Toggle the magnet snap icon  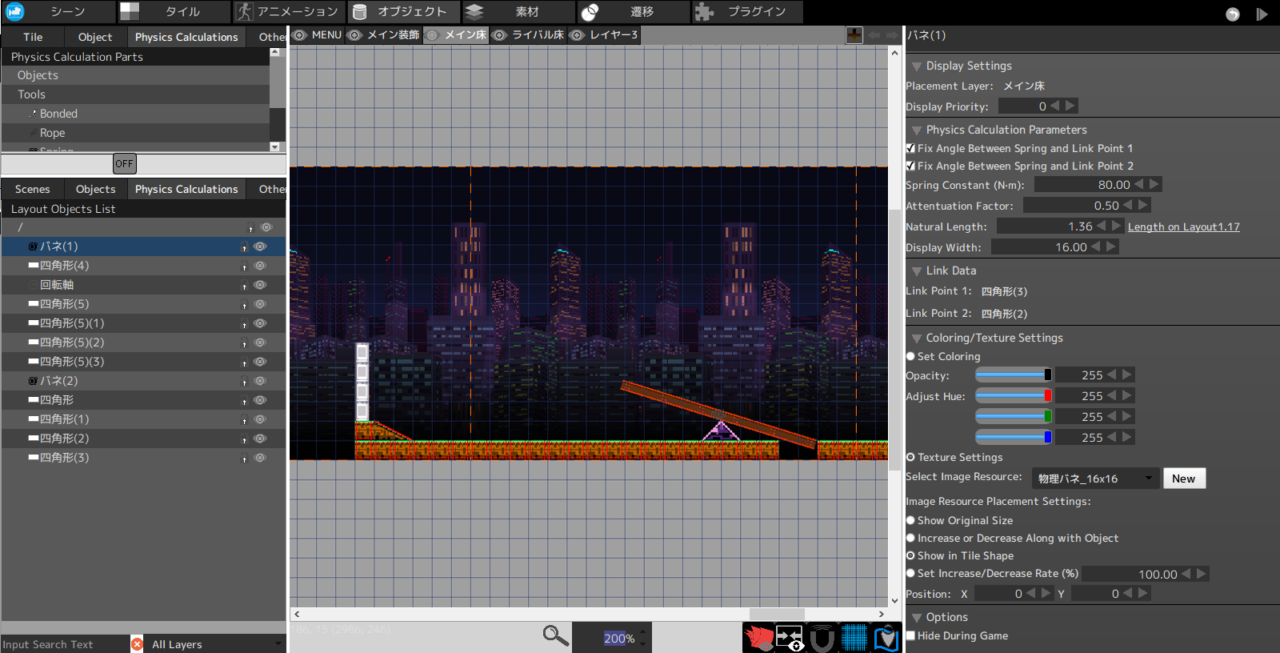tap(822, 637)
